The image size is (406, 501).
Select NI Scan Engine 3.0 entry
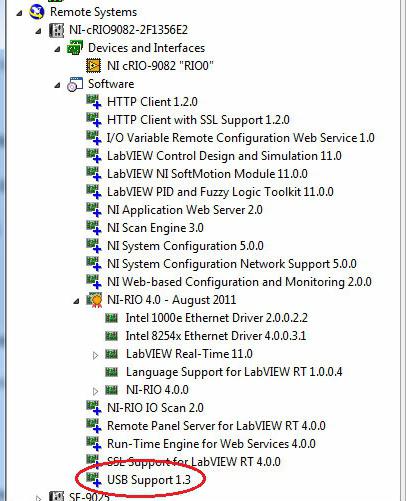pyautogui.click(x=155, y=228)
